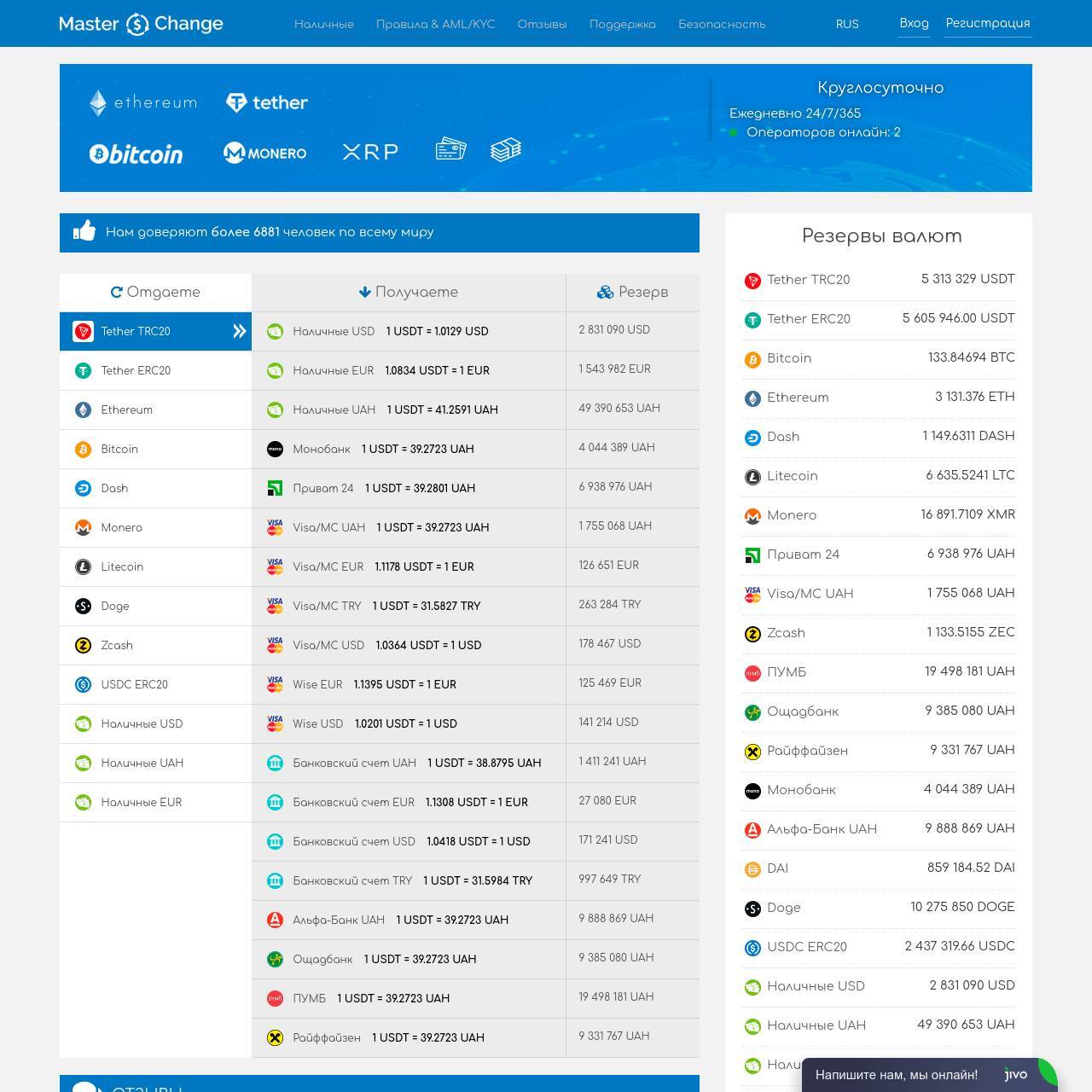Click reserve value 2 831 090 USD in table
This screenshot has width=1092, height=1092.
(614, 329)
